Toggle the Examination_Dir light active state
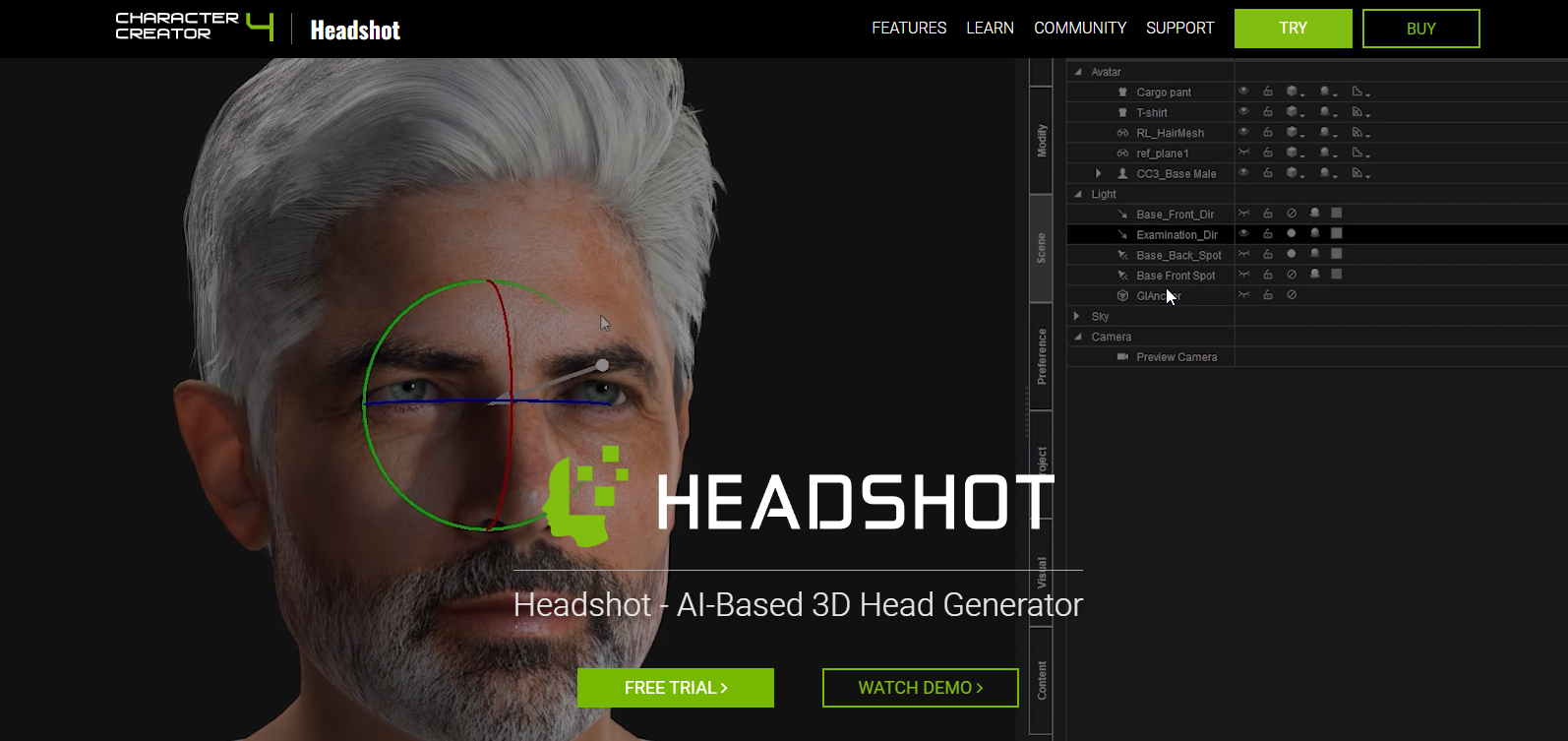Screen dimensions: 1568x741 pos(1292,234)
